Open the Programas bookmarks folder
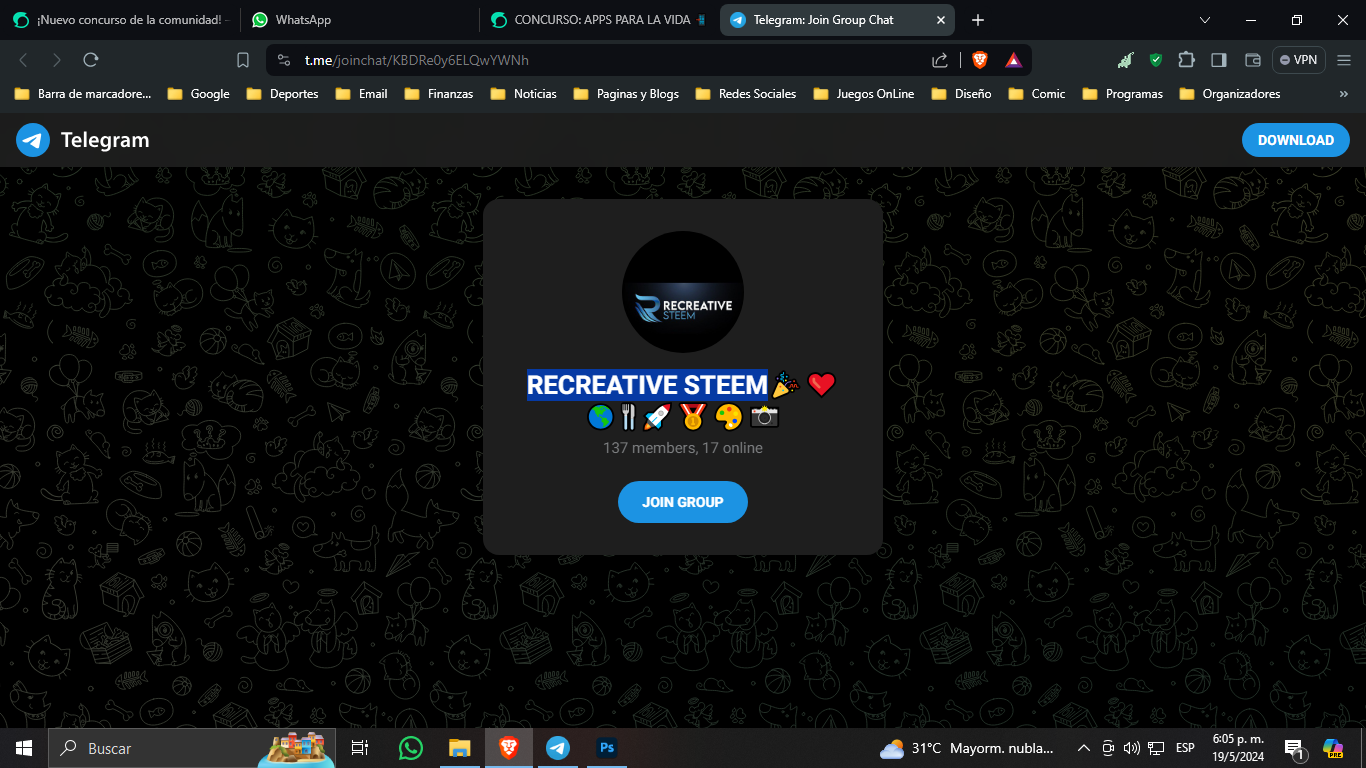The height and width of the screenshot is (768, 1366). click(1121, 94)
